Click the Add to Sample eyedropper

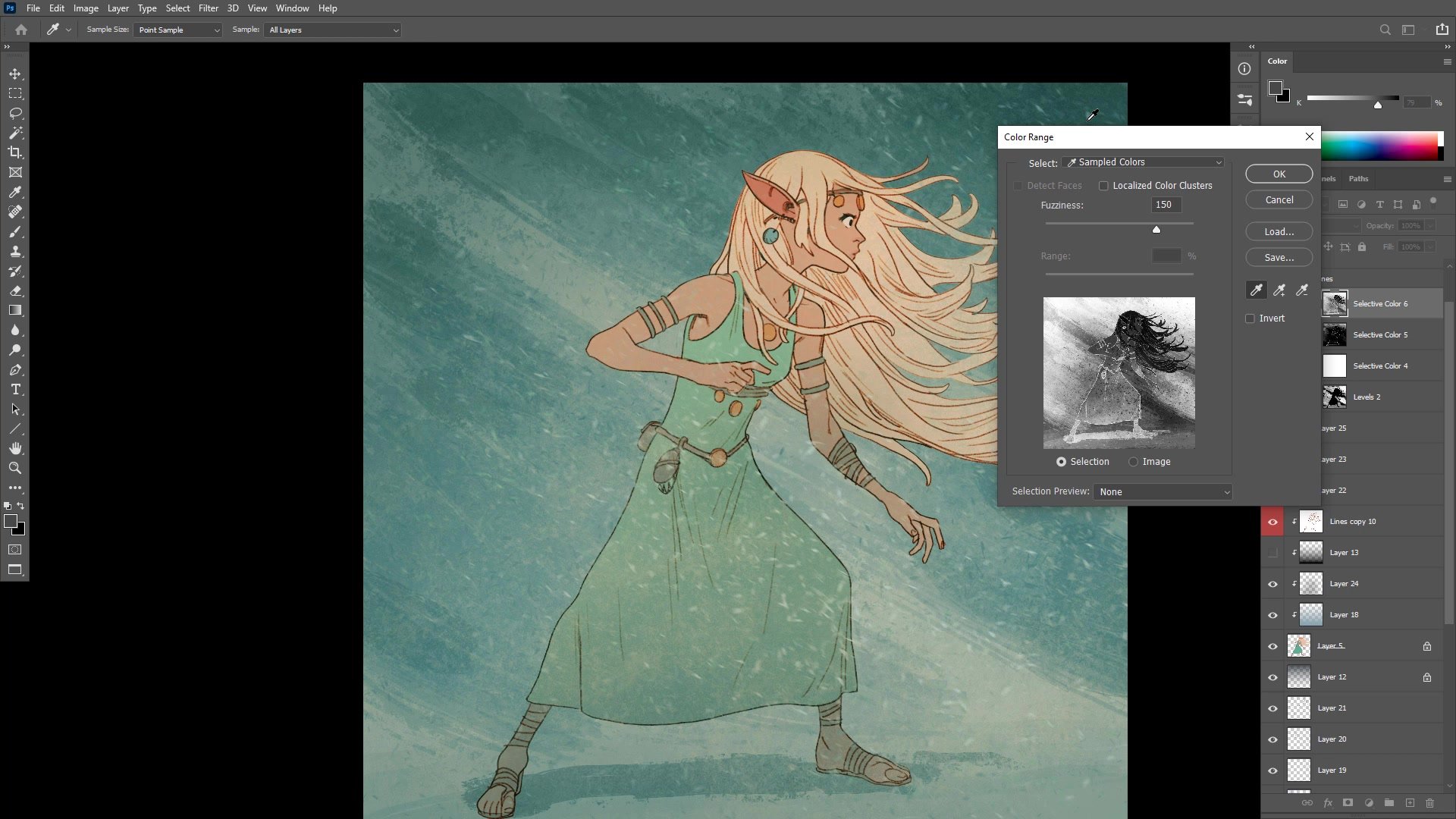point(1279,290)
